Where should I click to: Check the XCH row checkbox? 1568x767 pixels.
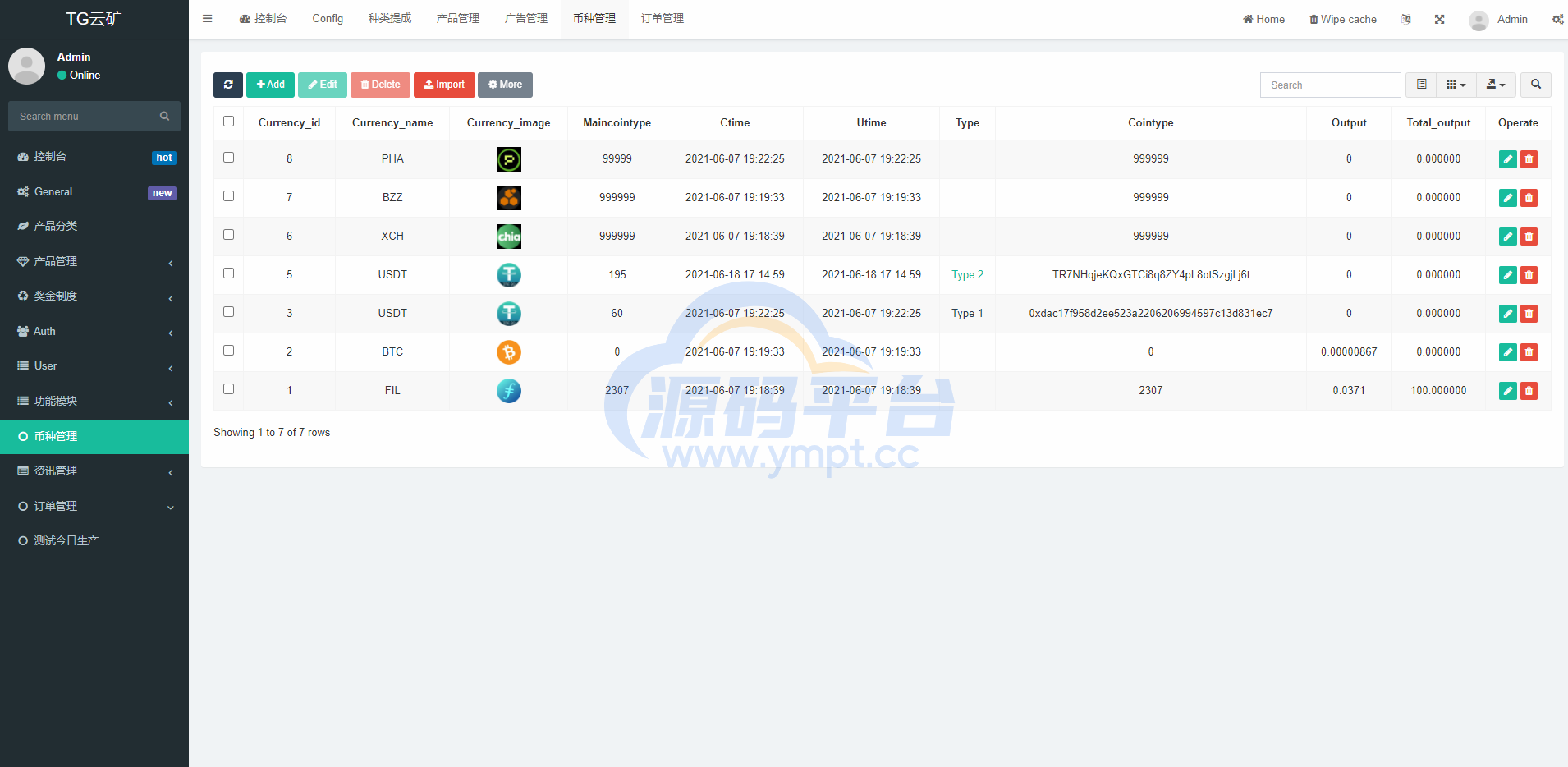[228, 235]
